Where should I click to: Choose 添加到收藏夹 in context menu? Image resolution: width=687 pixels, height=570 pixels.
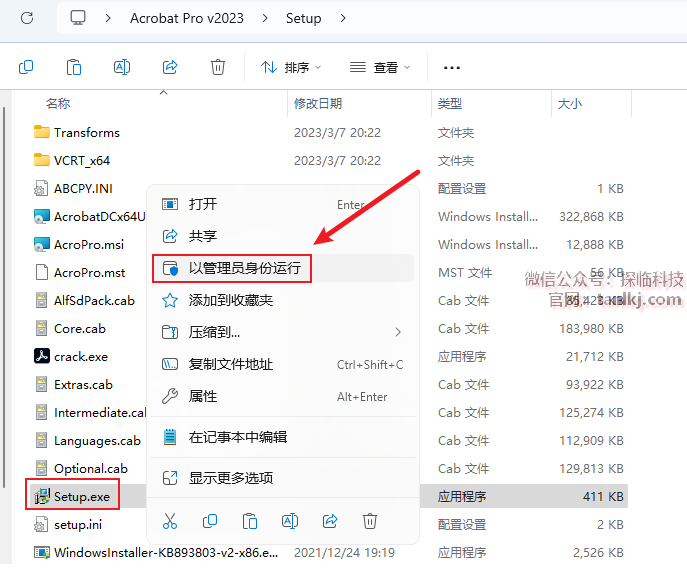point(283,300)
